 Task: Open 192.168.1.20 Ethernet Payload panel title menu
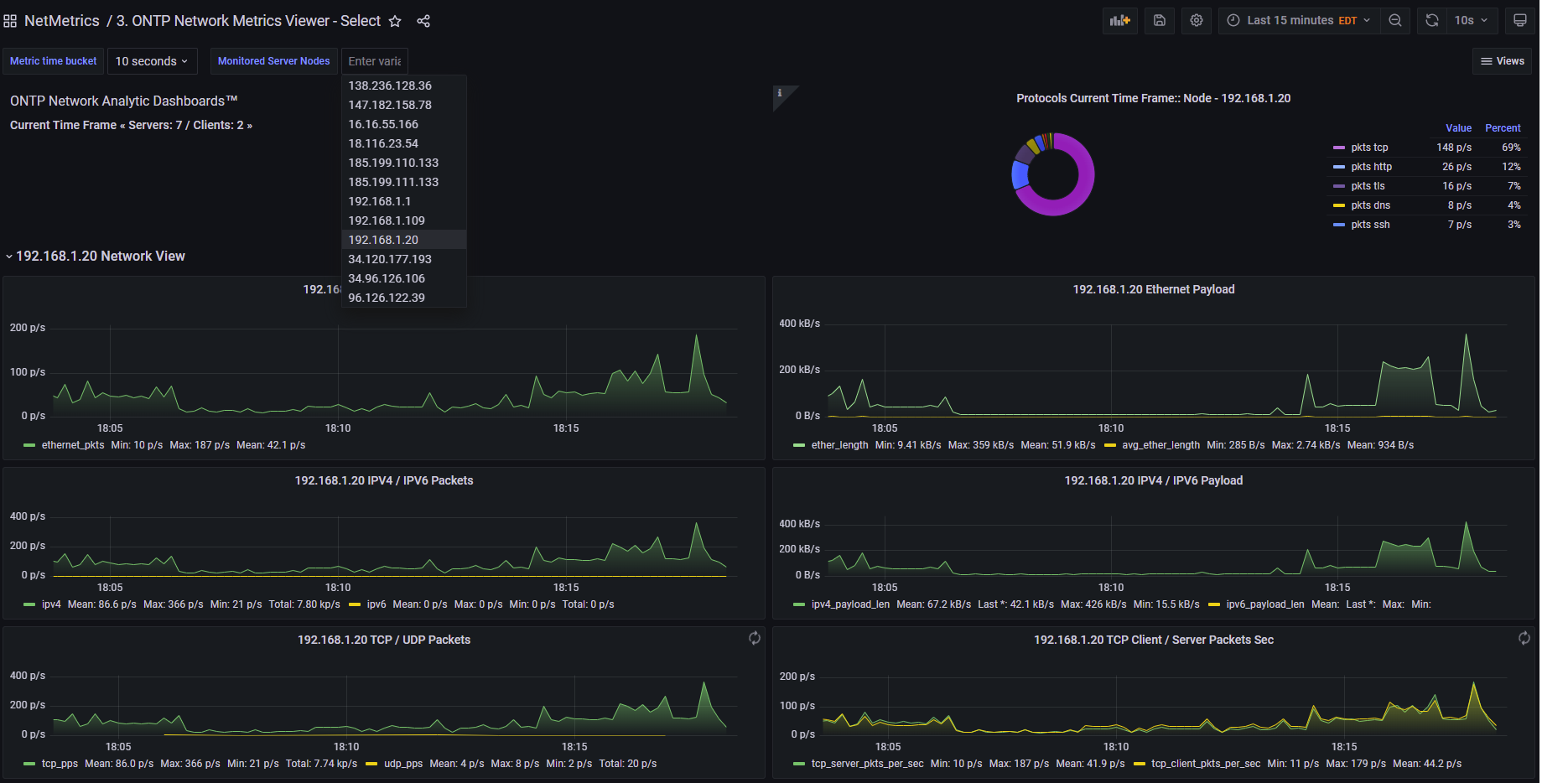(x=1154, y=289)
